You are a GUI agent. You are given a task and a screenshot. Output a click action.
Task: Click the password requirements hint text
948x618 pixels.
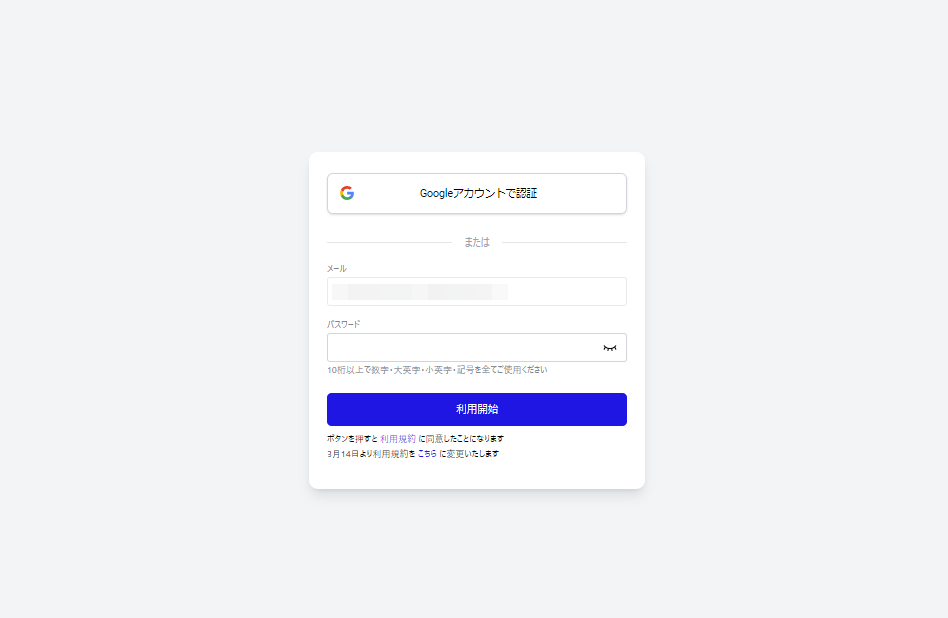coord(437,369)
